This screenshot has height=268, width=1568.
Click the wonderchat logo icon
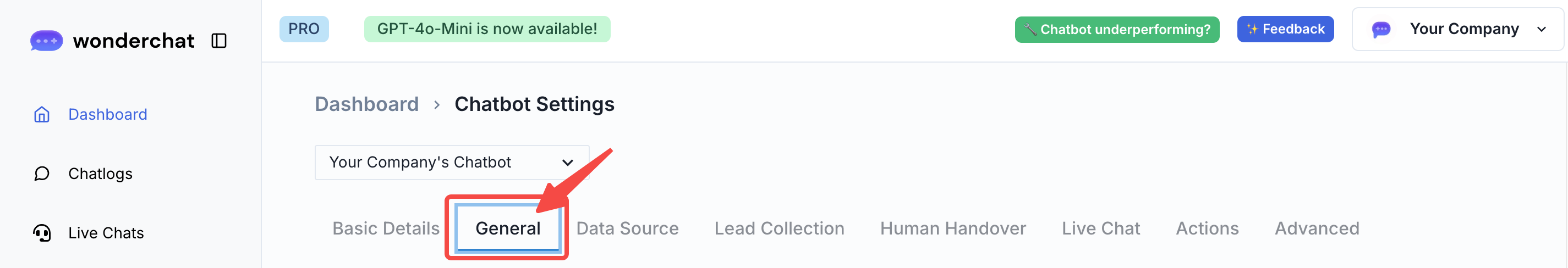click(x=46, y=41)
